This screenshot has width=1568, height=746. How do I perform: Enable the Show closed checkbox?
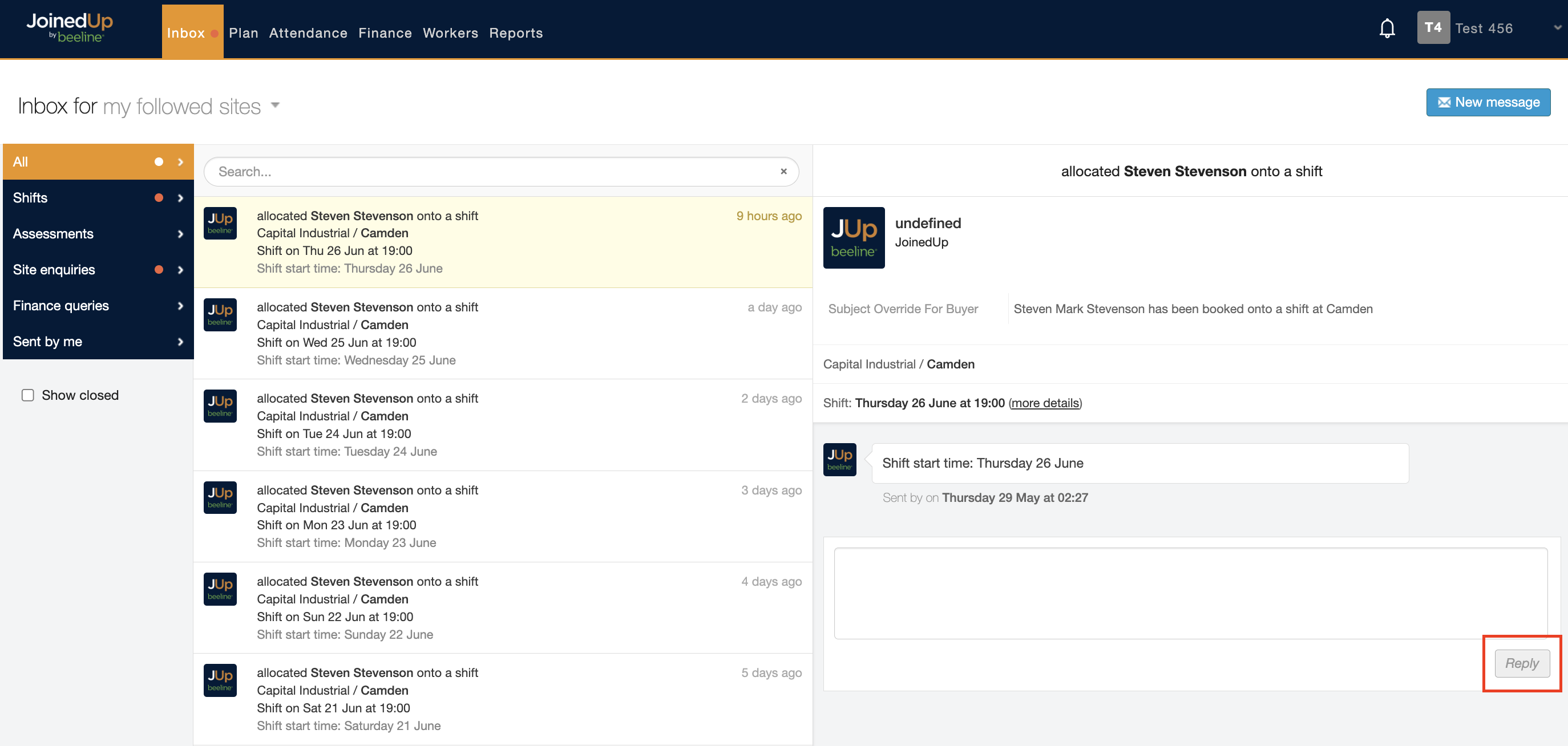[28, 395]
